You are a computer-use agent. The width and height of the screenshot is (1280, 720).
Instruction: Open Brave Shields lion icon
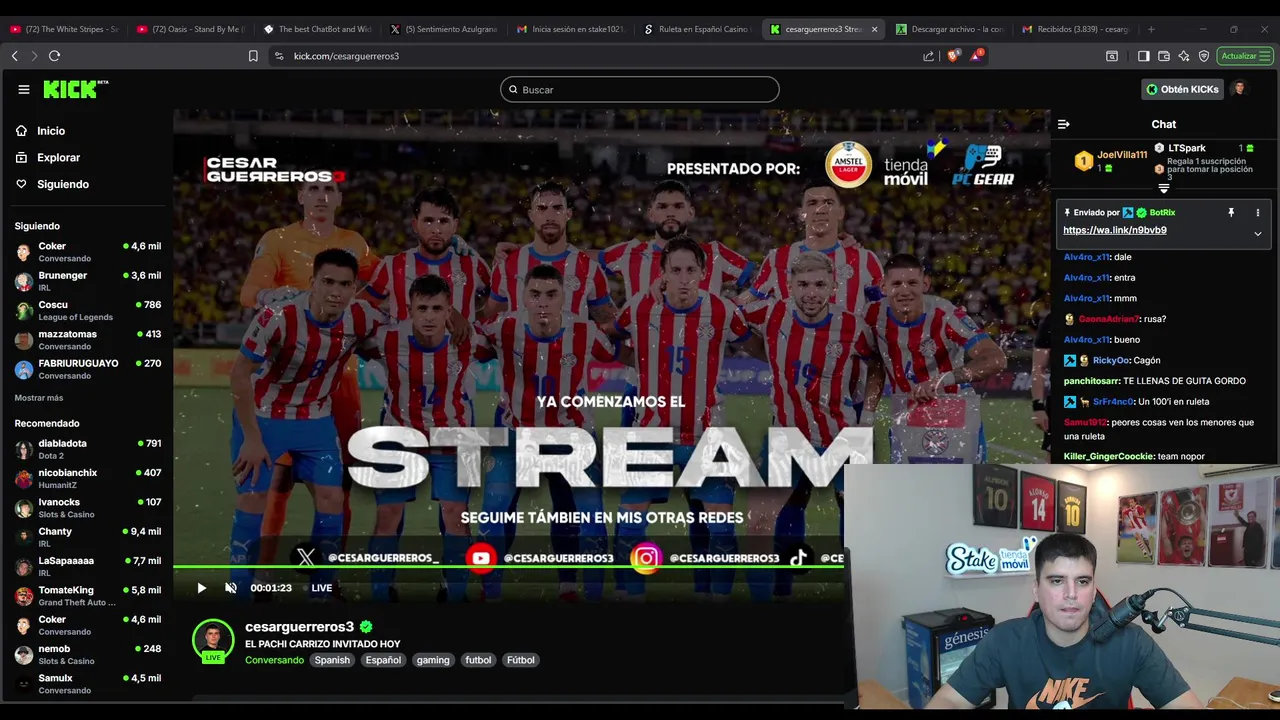point(952,56)
